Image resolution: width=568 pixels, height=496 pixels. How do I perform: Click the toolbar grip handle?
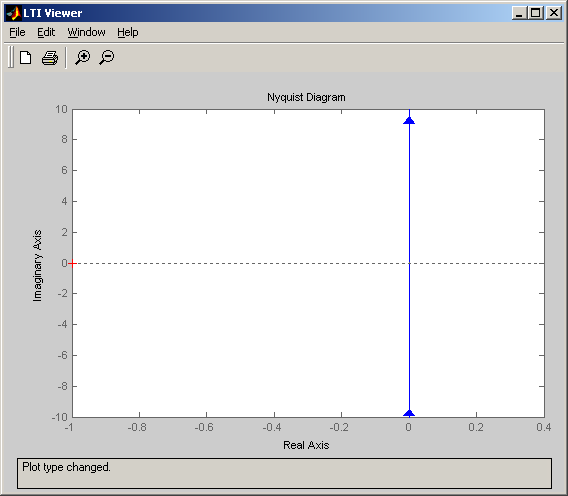tap(11, 57)
